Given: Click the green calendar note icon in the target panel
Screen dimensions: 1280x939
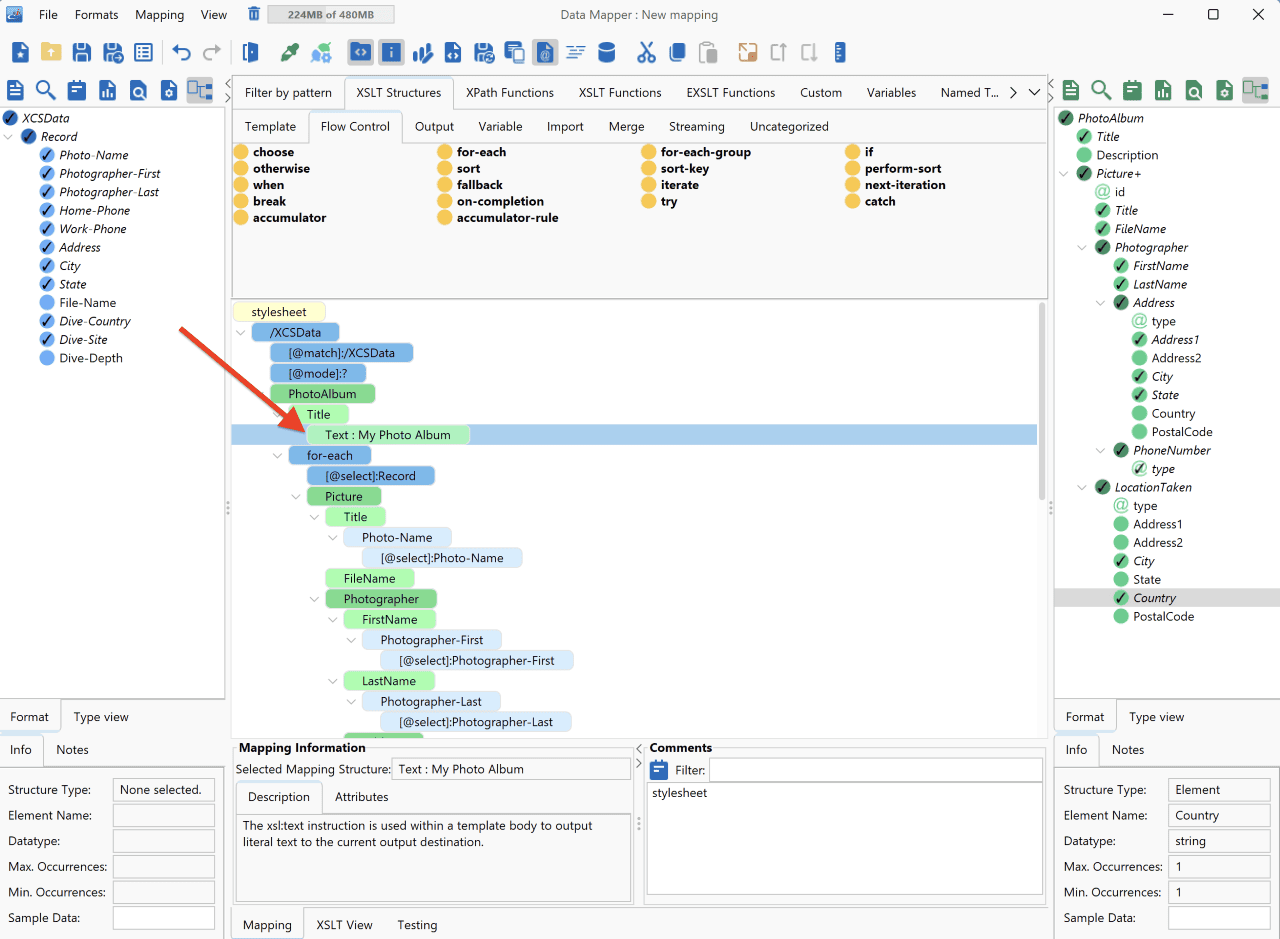Looking at the screenshot, I should (1132, 90).
